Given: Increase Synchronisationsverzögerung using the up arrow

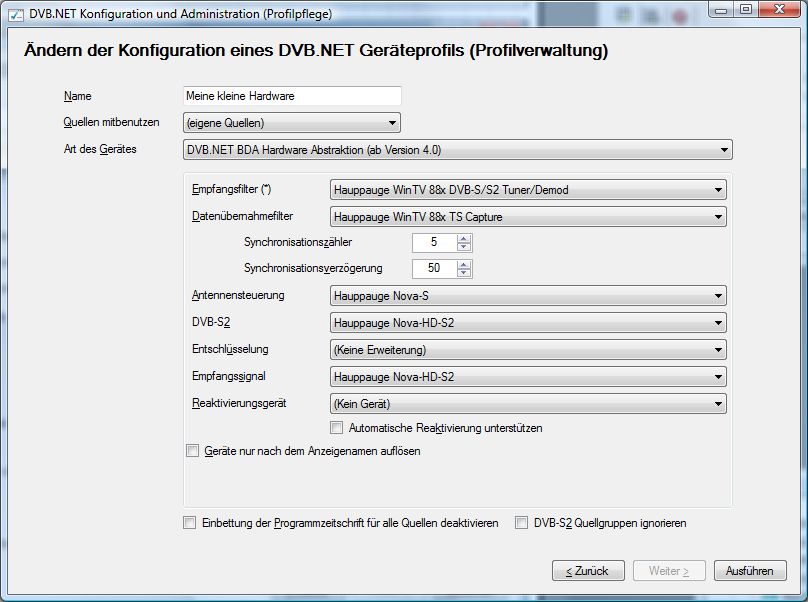Looking at the screenshot, I should pos(464,264).
